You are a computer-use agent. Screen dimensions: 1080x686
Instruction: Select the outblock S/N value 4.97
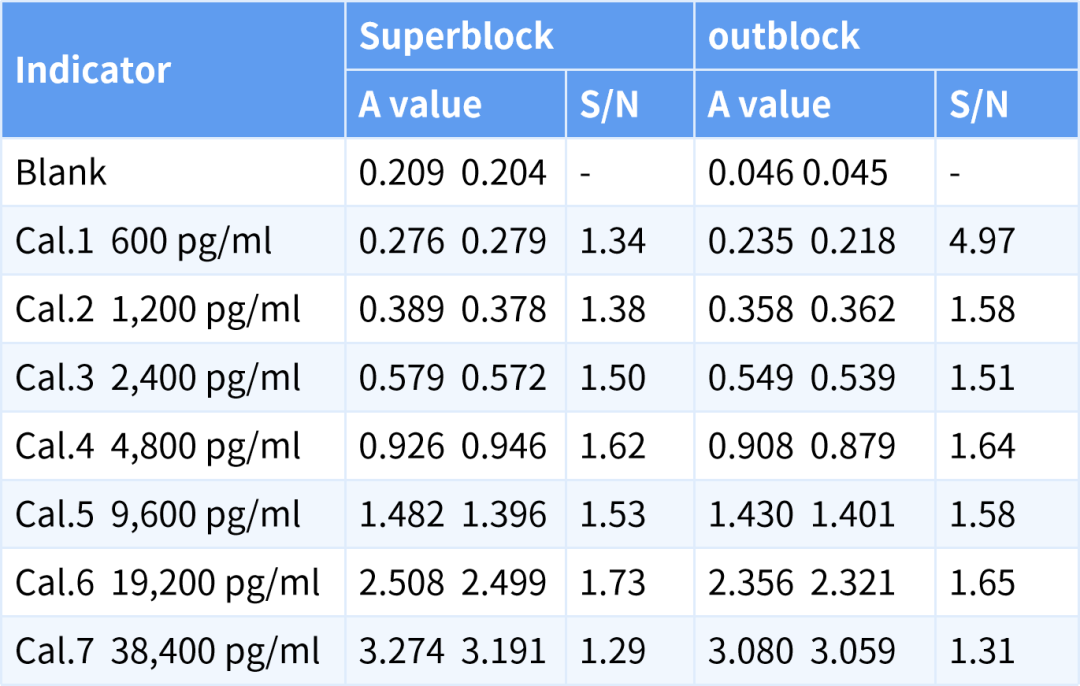982,241
